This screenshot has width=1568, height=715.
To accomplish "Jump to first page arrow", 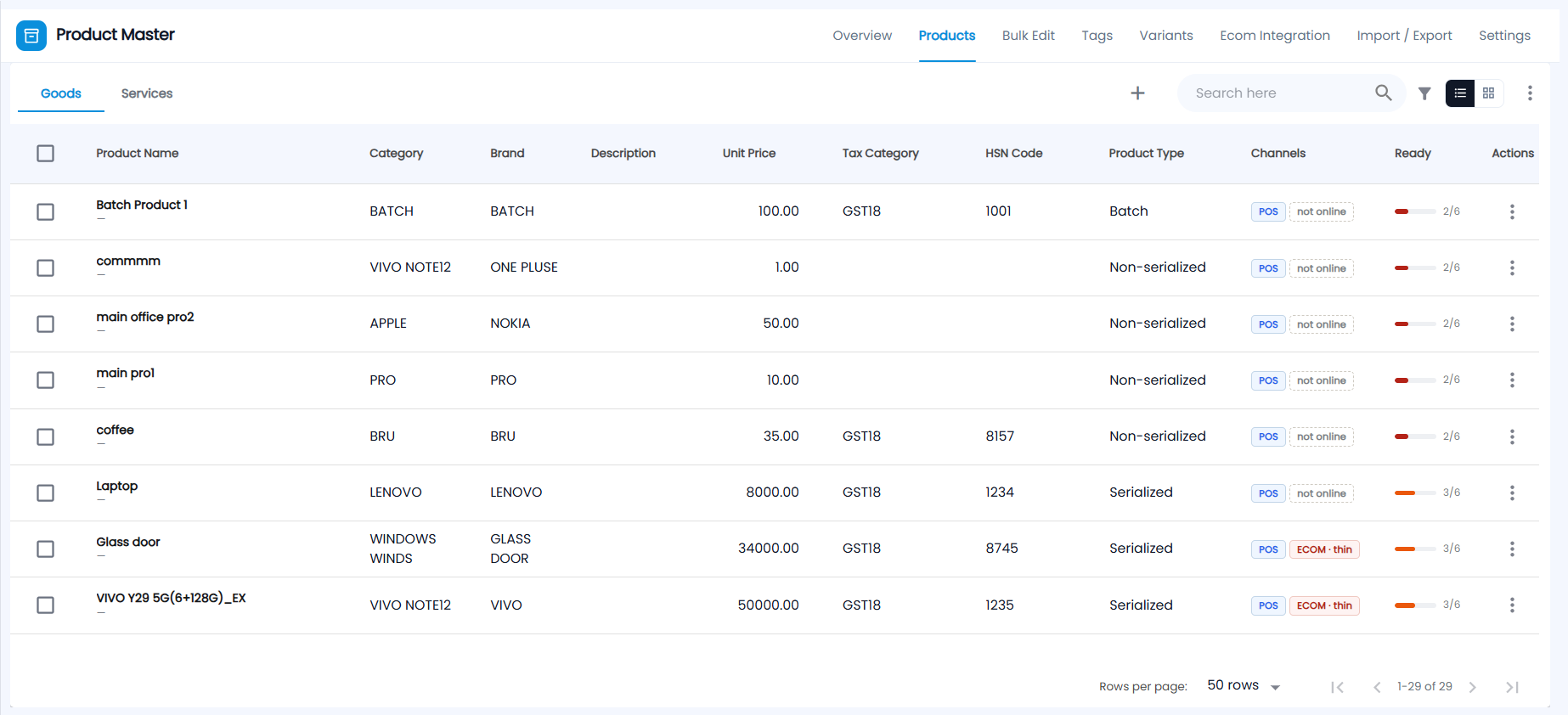I will click(x=1337, y=687).
